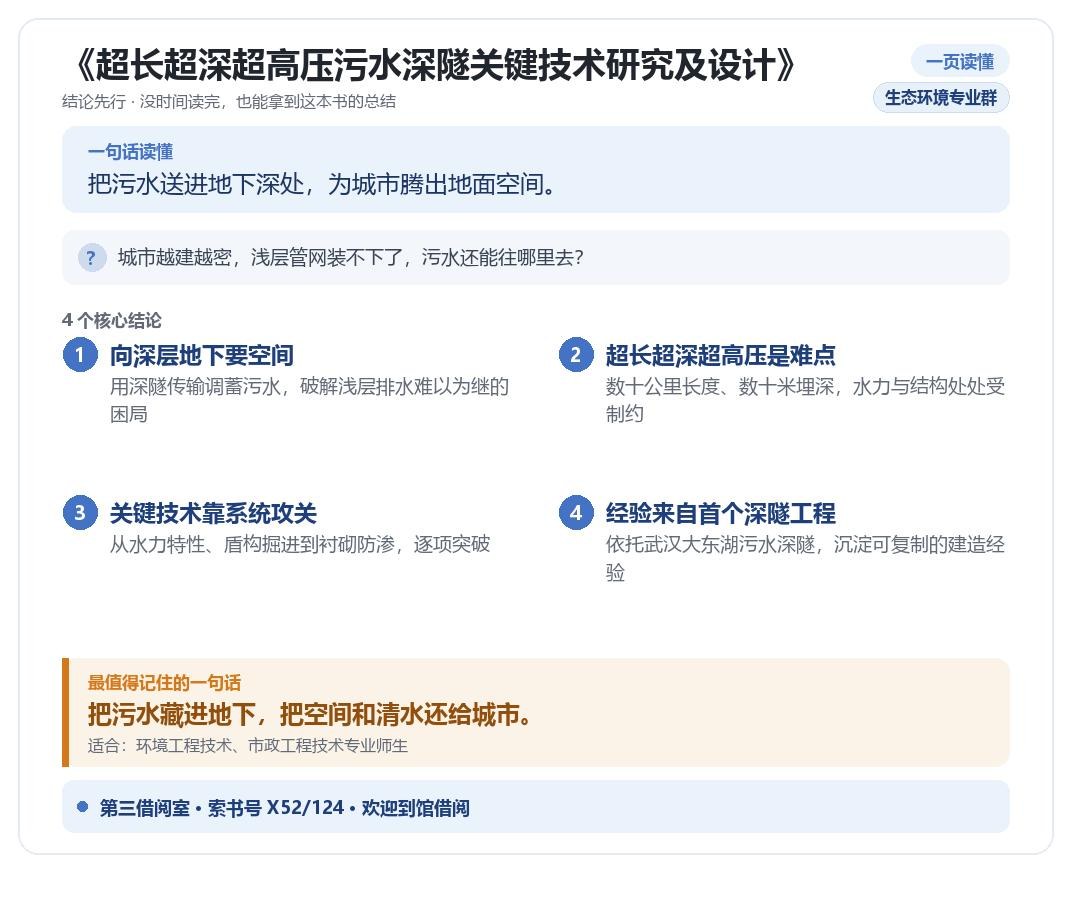The width and height of the screenshot is (1071, 900).
Task: Click the heading 经验来自首个深隧工程
Action: click(x=721, y=513)
